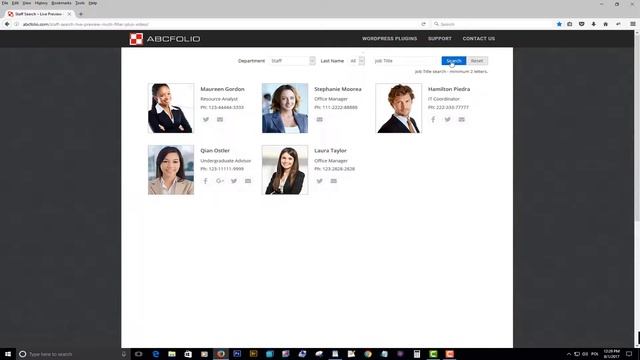Open the Department dropdown showing Staff
640x360 pixels.
tap(292, 61)
